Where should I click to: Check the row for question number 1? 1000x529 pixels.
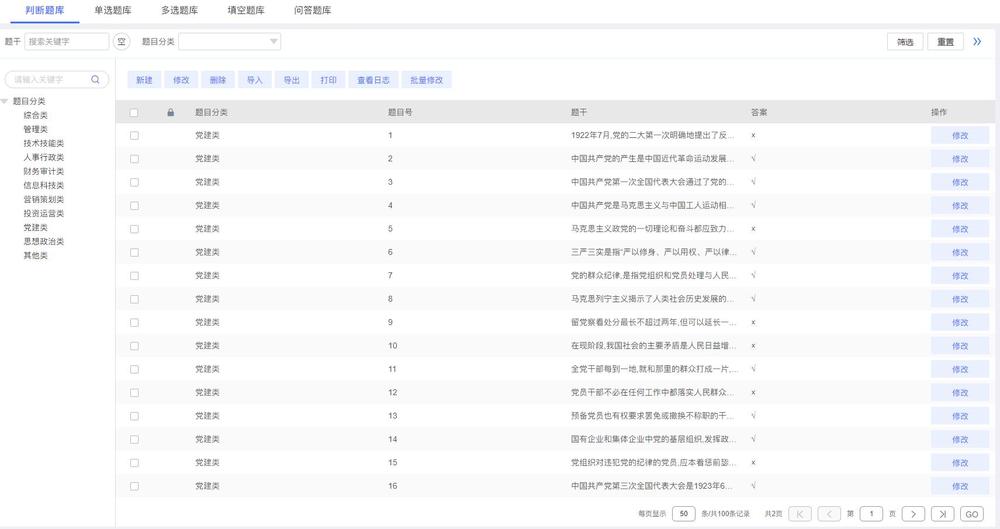point(134,135)
